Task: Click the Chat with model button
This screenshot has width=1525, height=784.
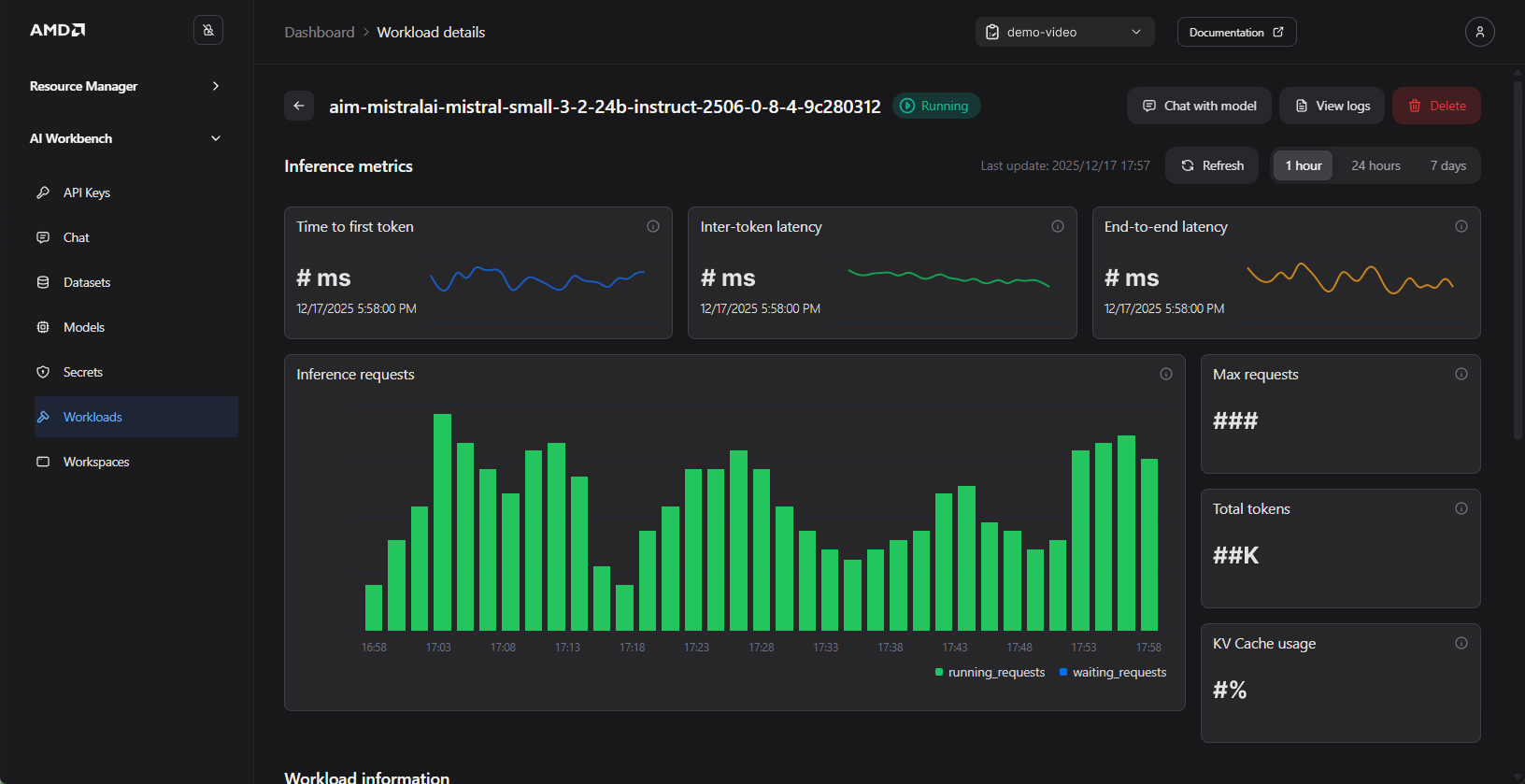Action: [1199, 106]
